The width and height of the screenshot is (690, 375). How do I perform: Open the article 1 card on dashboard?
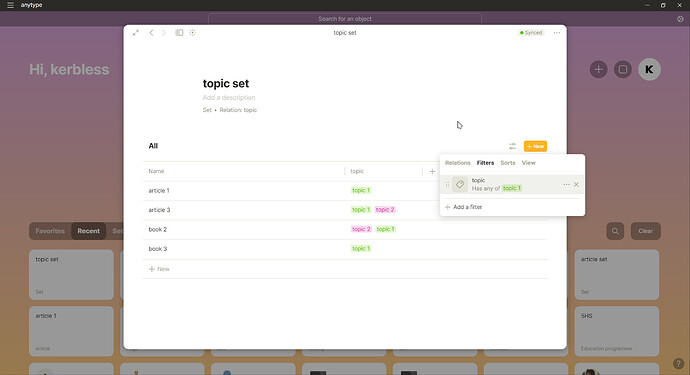coord(71,331)
